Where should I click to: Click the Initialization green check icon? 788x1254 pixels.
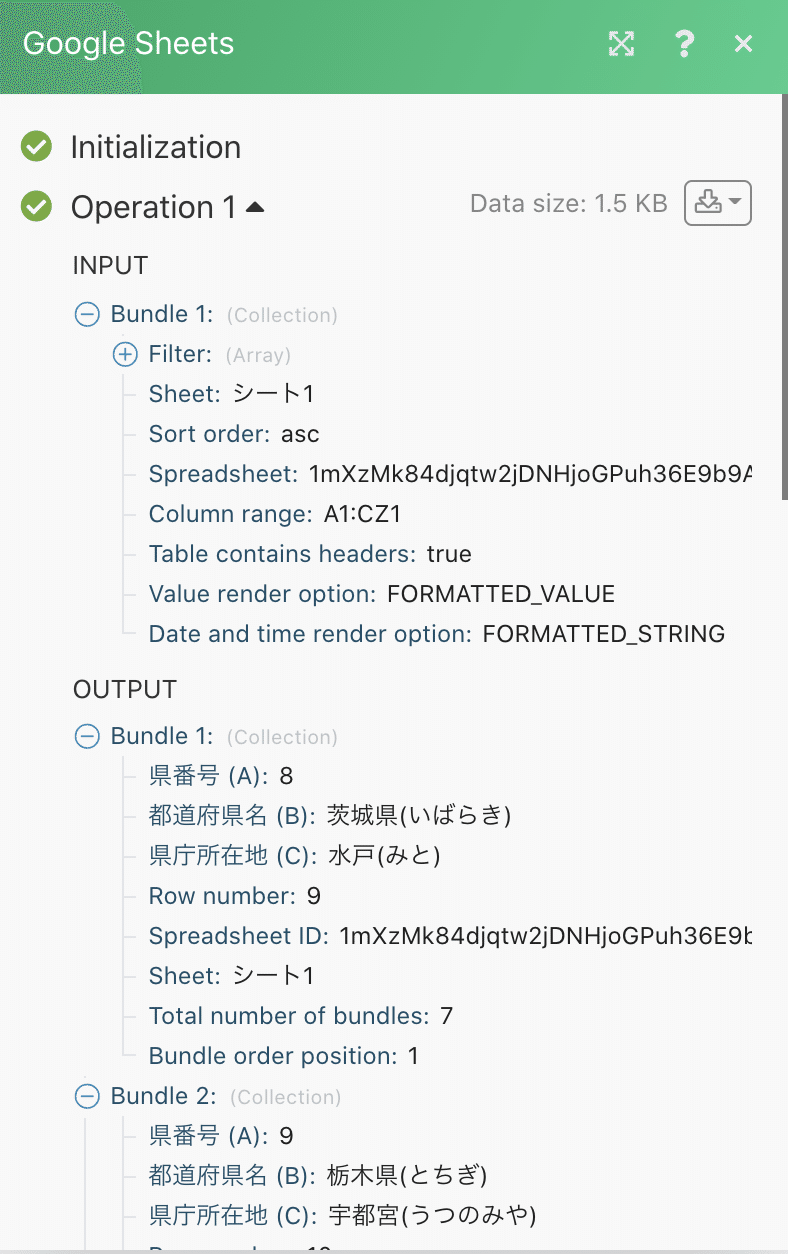pyautogui.click(x=37, y=147)
